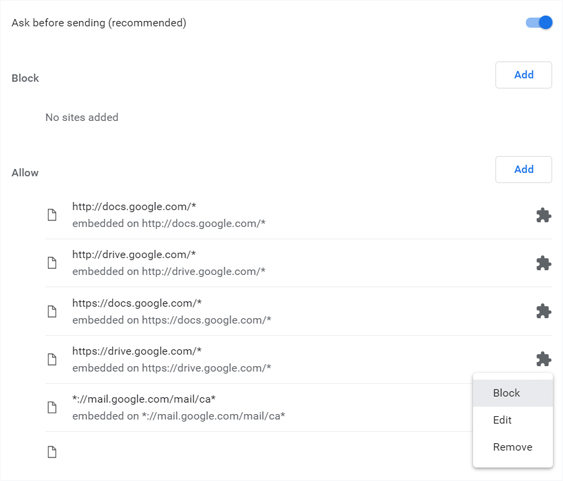This screenshot has width=563, height=481.
Task: Toggle Ask before sending switch off
Action: [x=539, y=23]
